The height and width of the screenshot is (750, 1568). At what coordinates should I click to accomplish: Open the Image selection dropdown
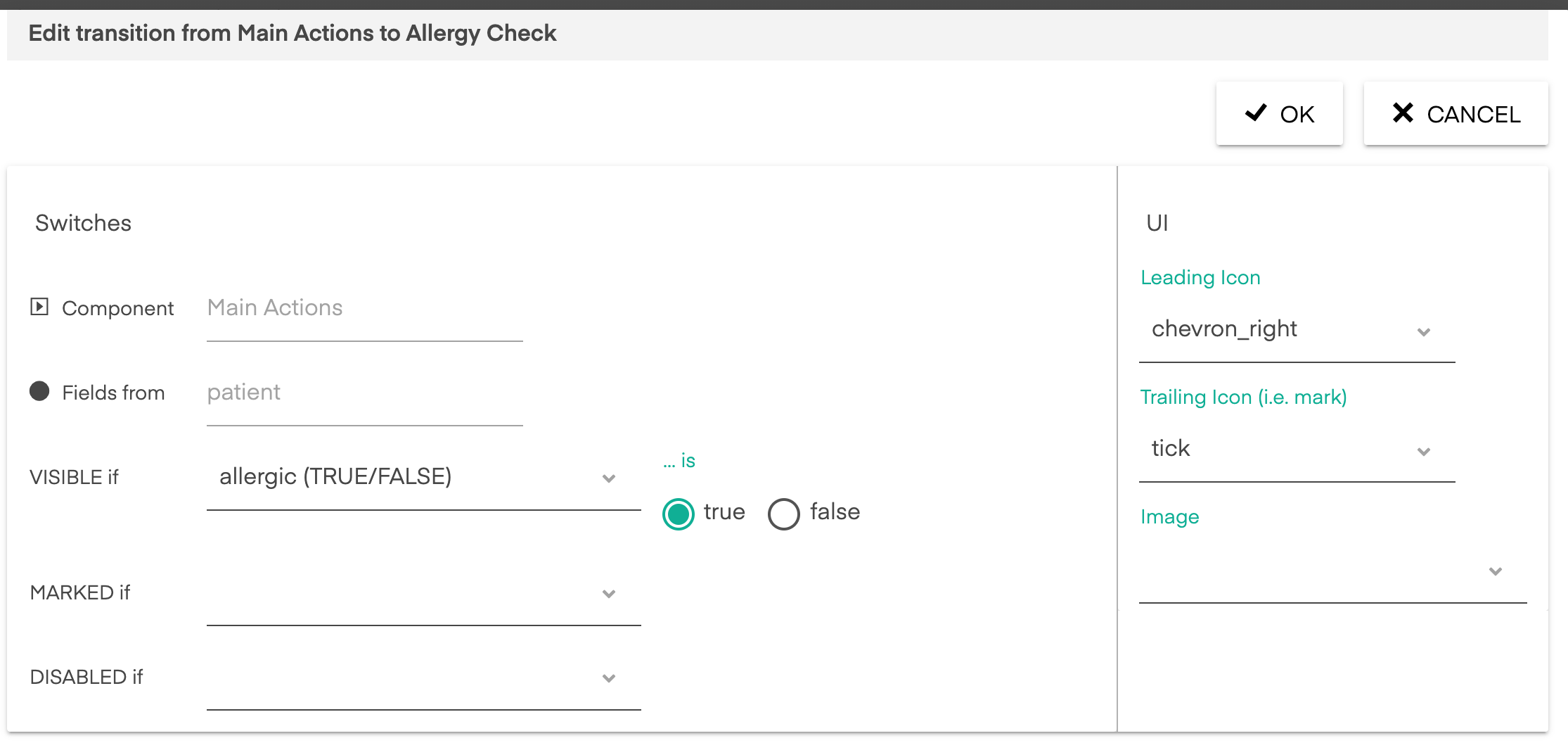[1332, 571]
